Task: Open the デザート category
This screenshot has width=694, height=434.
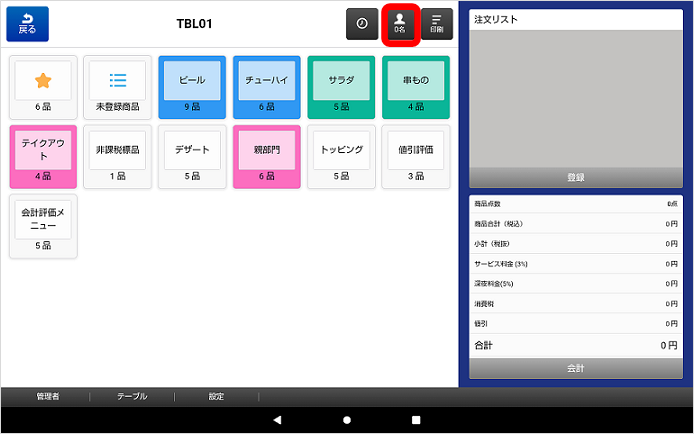Action: [192, 156]
